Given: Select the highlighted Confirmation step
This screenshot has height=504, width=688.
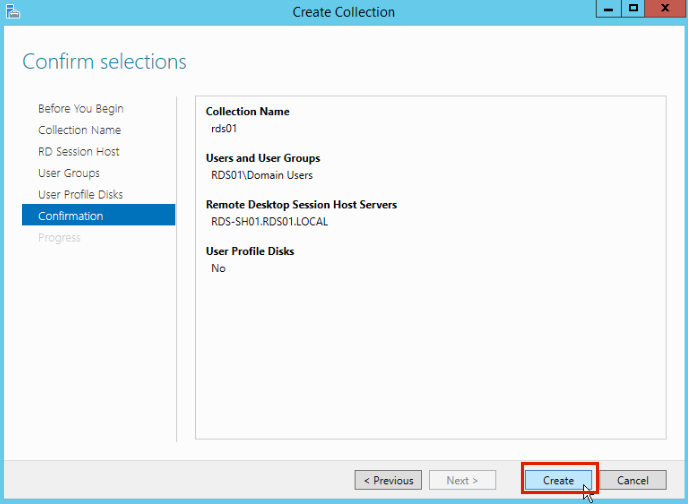Looking at the screenshot, I should [x=70, y=216].
